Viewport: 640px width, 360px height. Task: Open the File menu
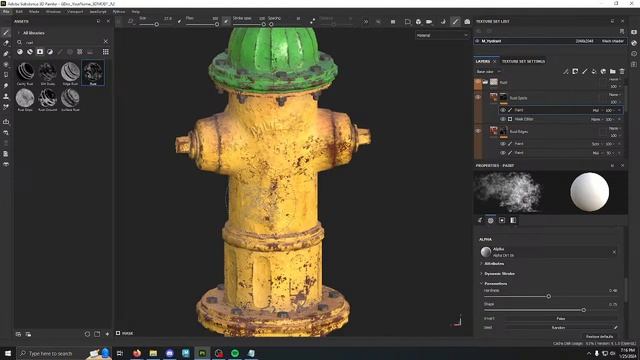(x=6, y=11)
